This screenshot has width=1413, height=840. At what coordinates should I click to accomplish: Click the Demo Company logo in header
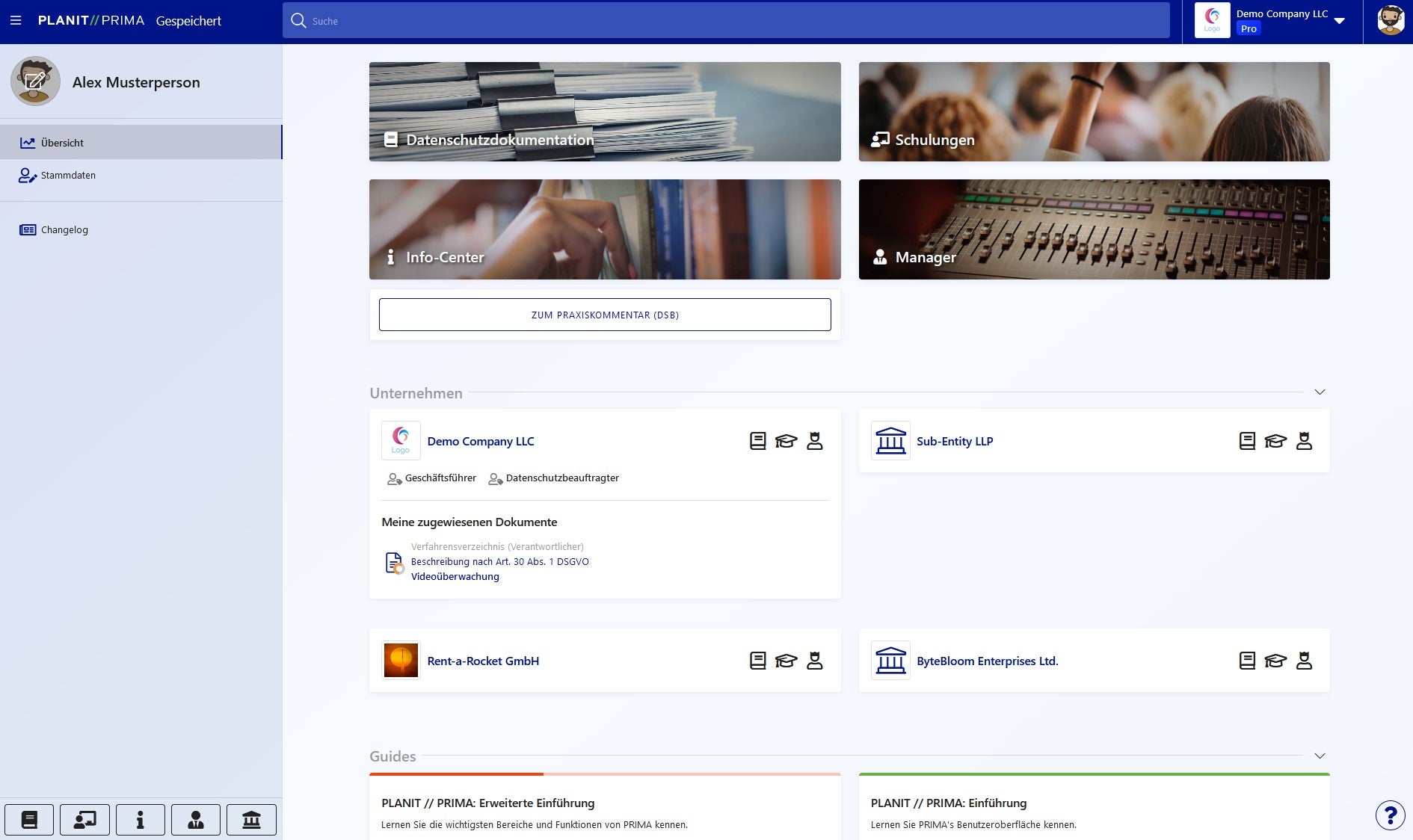(1212, 21)
